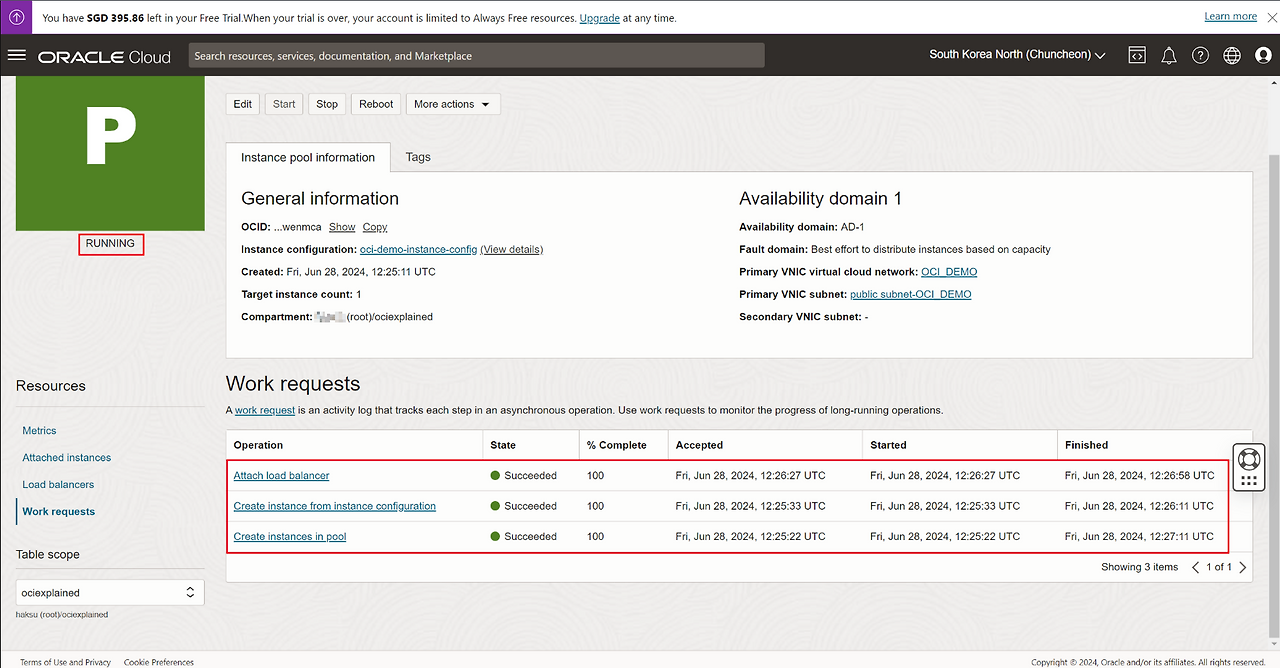Click the Copy OCID link
This screenshot has width=1280, height=668.
click(x=374, y=227)
